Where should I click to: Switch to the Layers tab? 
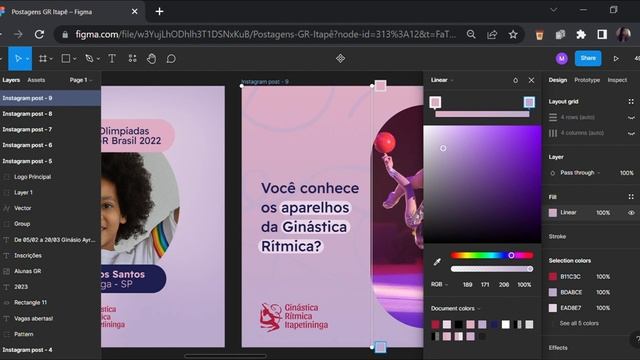coord(11,80)
